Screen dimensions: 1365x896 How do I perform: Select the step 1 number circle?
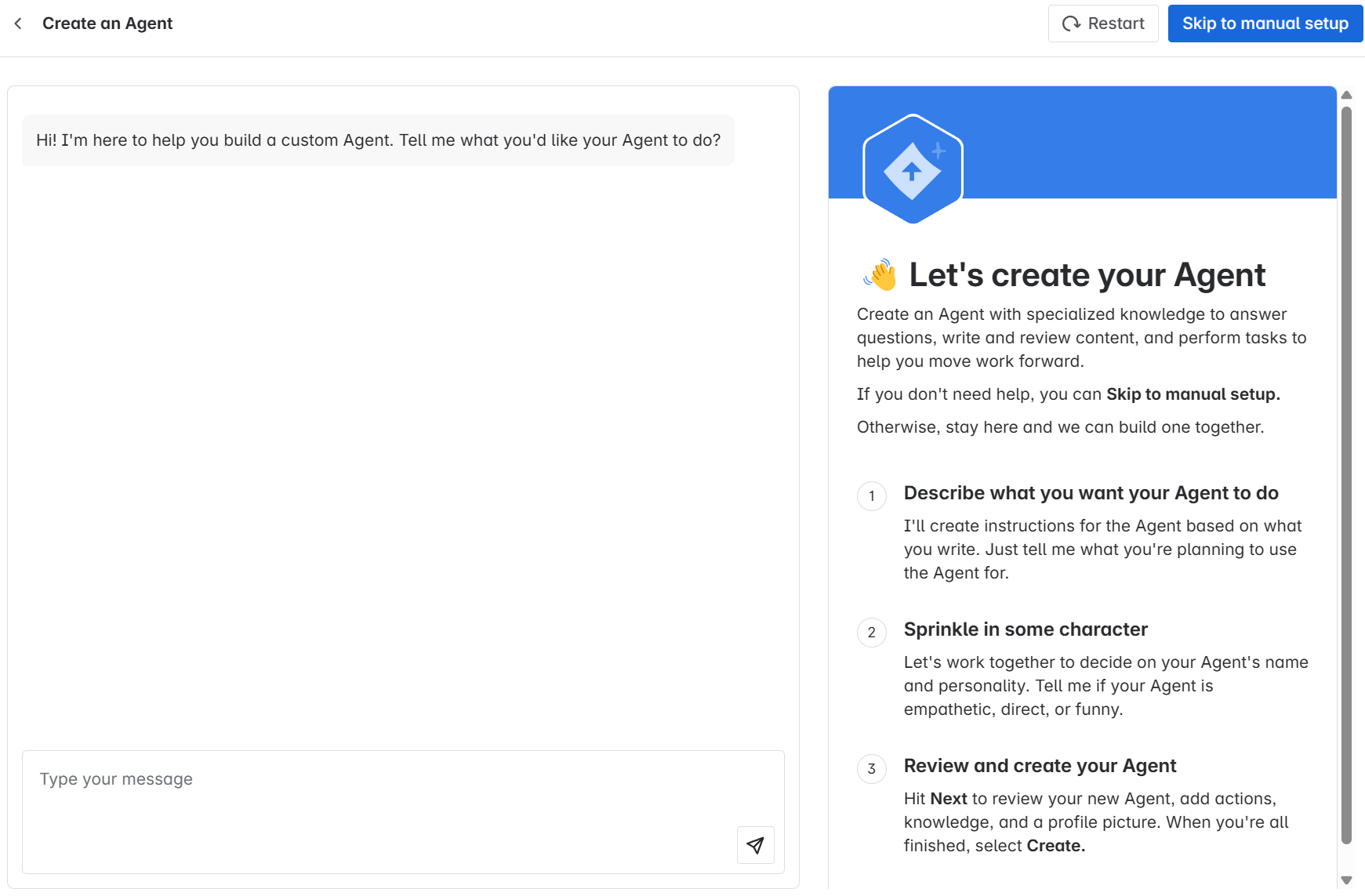click(872, 496)
